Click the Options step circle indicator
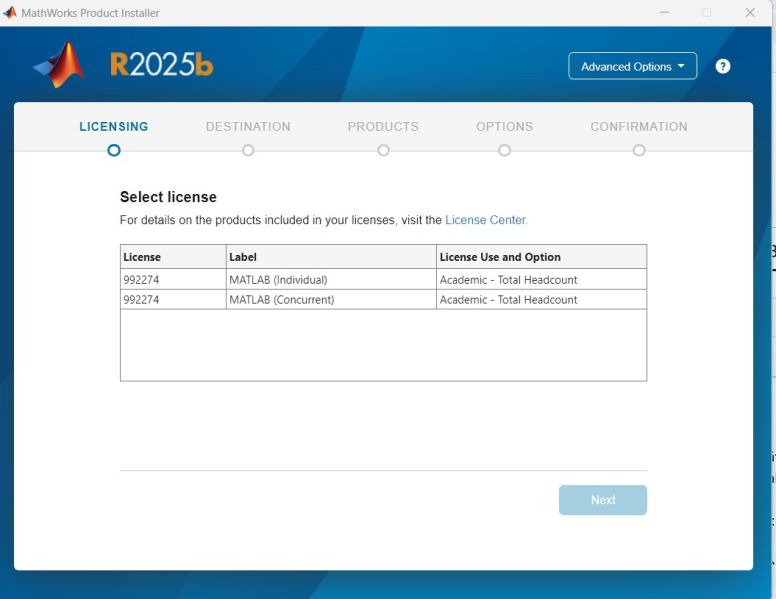Viewport: 776px width, 599px height. click(504, 150)
